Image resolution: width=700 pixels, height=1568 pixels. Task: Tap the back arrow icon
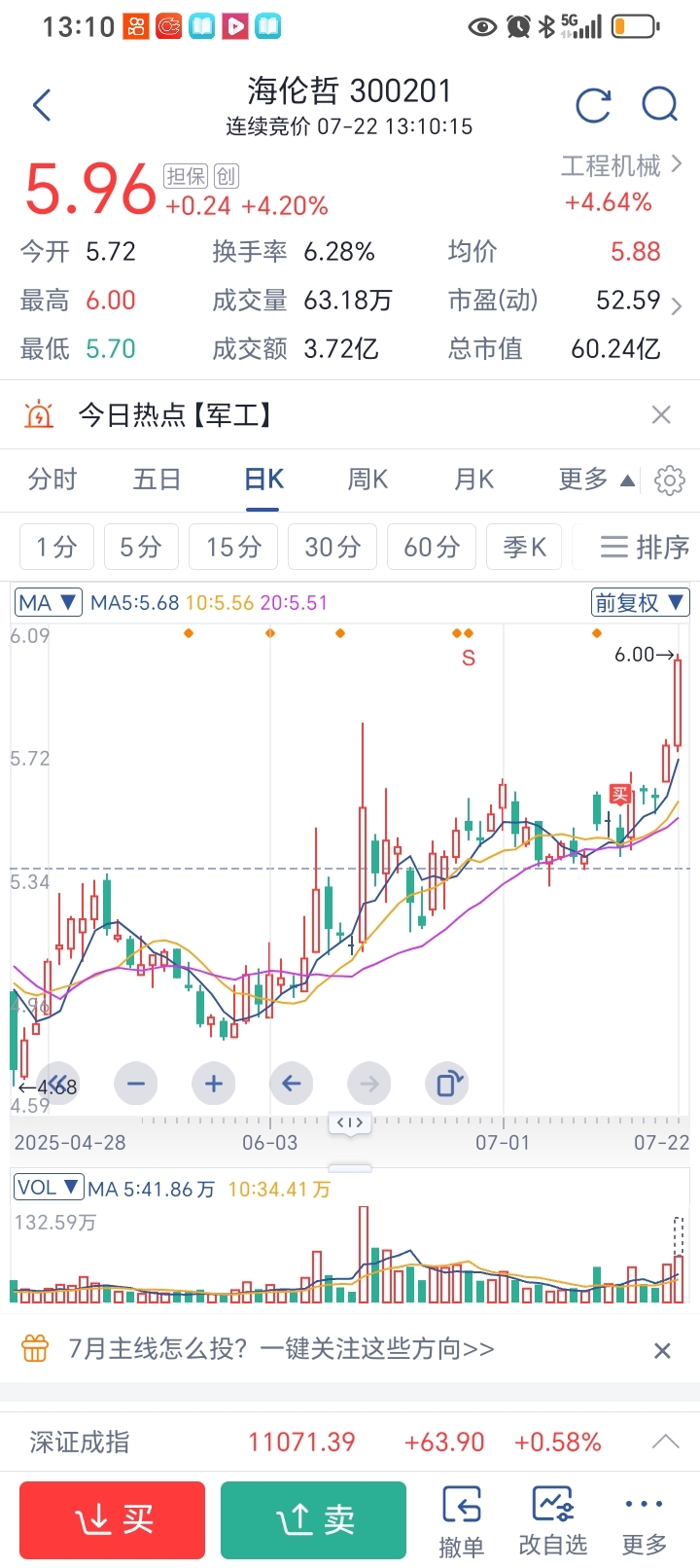point(42,104)
